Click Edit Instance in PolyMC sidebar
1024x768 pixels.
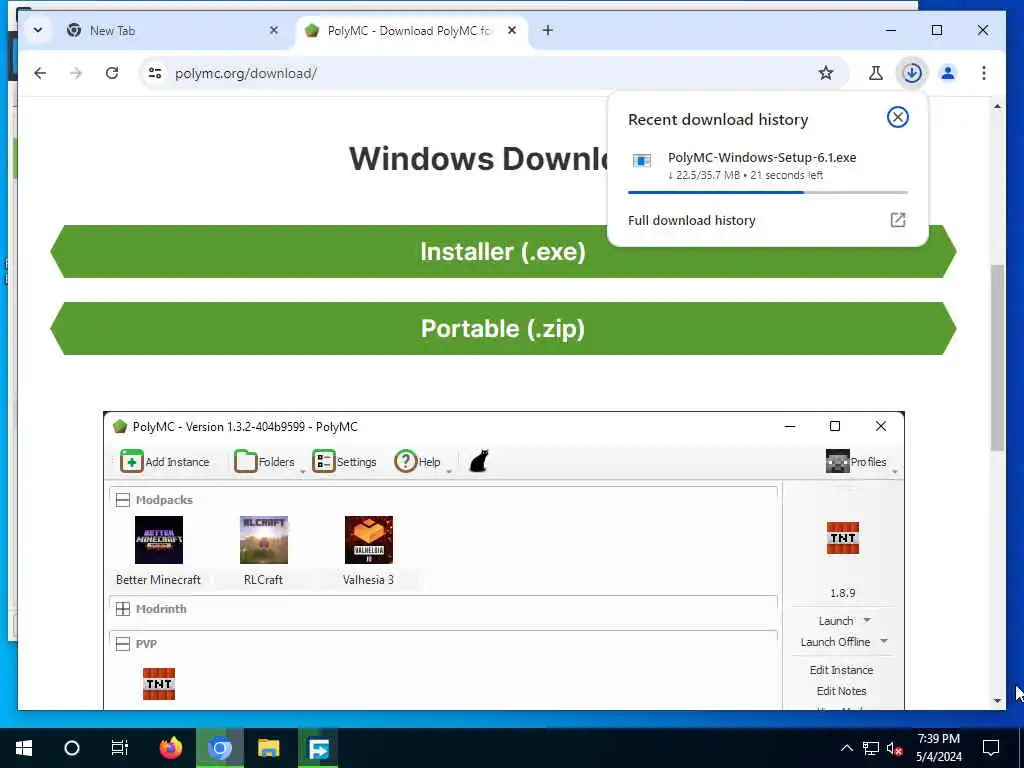(841, 670)
